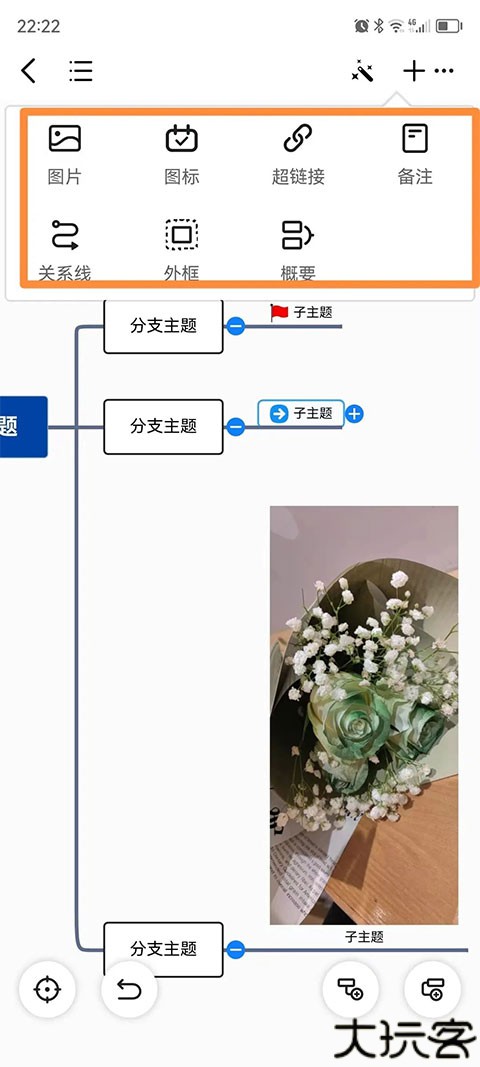
Task: Open the outline list view
Action: pyautogui.click(x=80, y=71)
